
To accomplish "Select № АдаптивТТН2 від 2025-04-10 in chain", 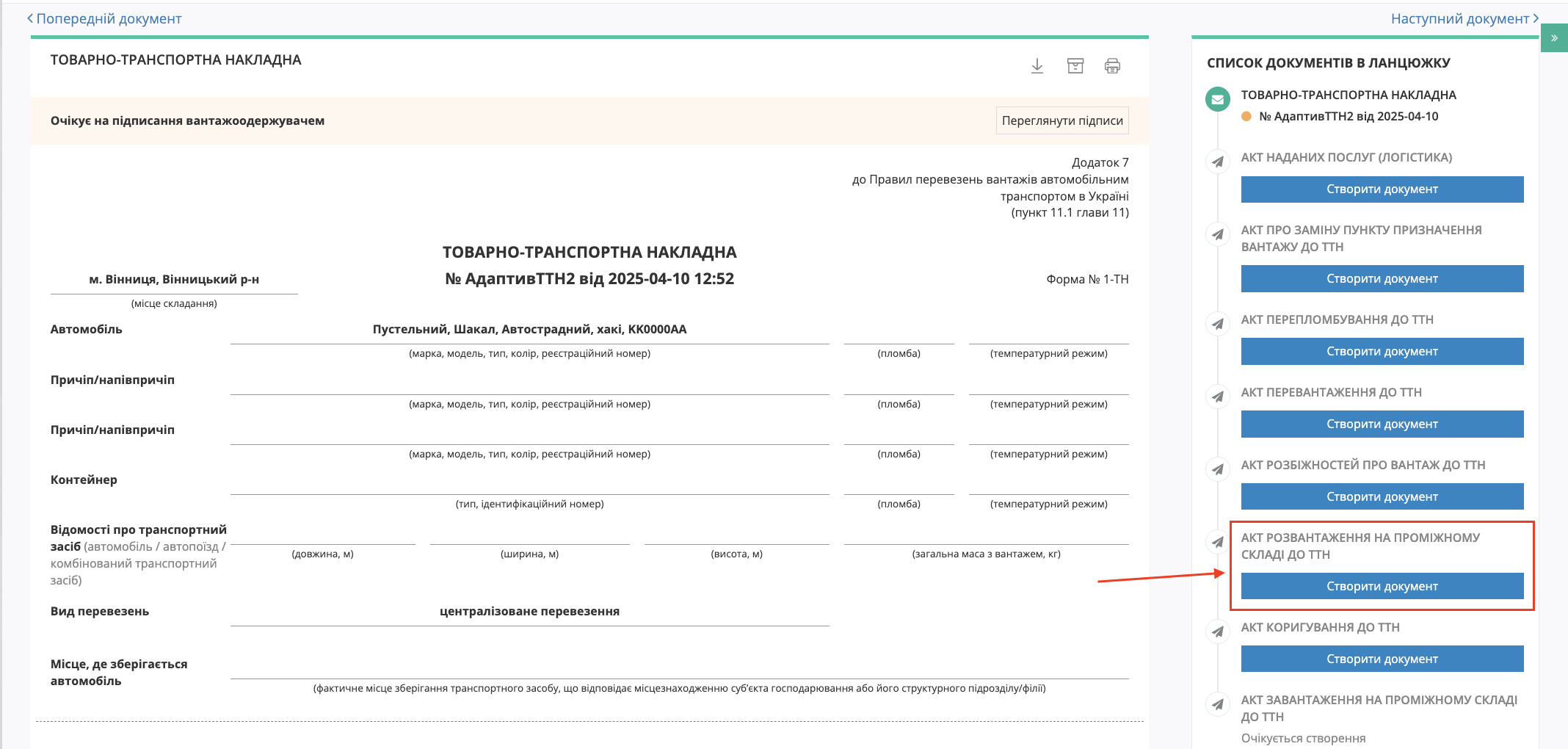I will click(x=1349, y=117).
